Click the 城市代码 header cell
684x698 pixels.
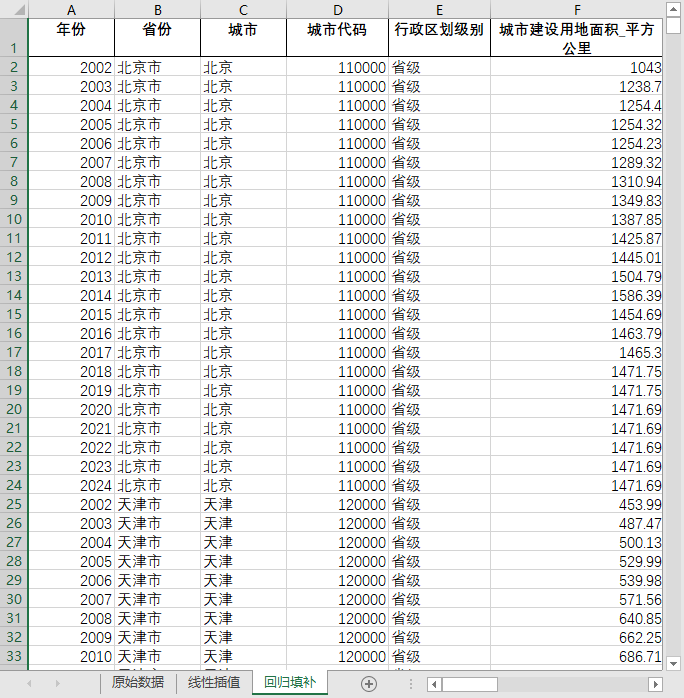tap(337, 37)
